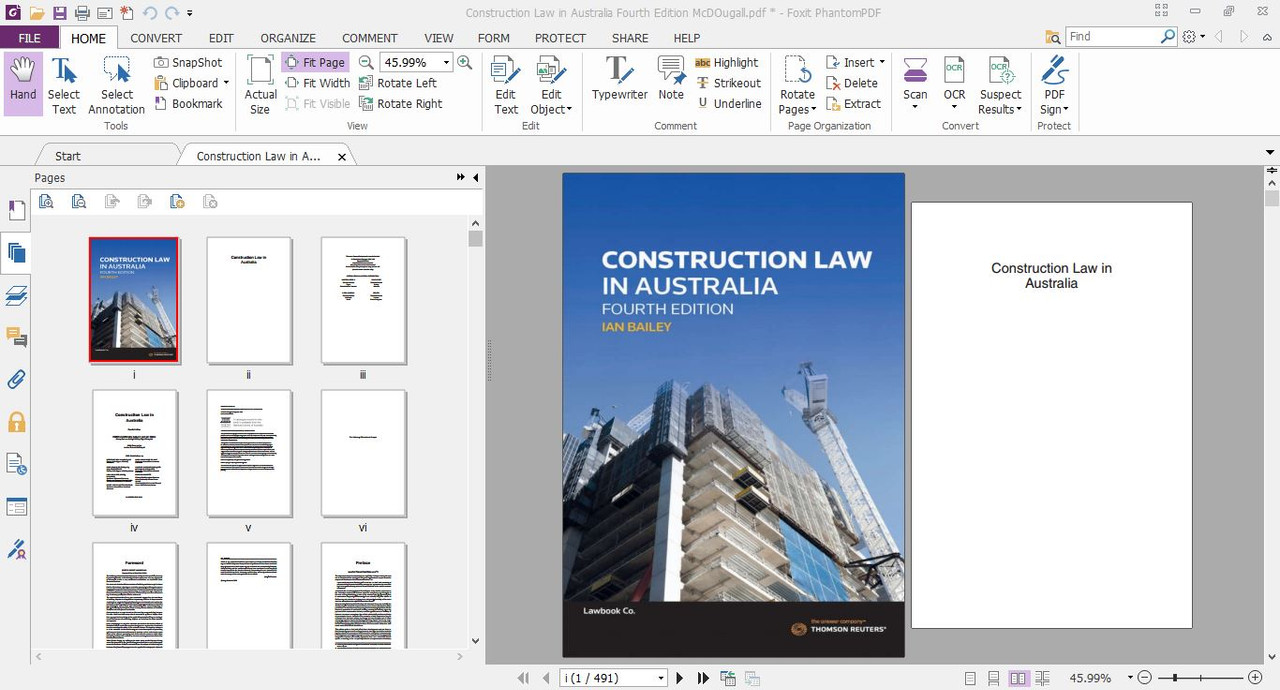Go to the next page

tap(680, 678)
